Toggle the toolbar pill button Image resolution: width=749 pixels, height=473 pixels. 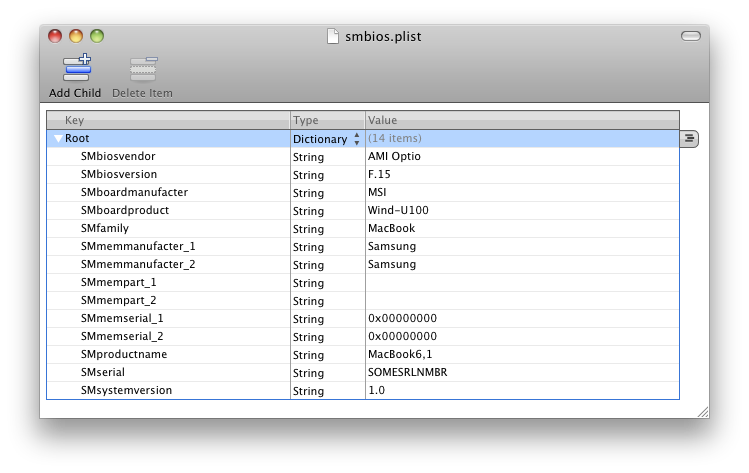point(691,36)
